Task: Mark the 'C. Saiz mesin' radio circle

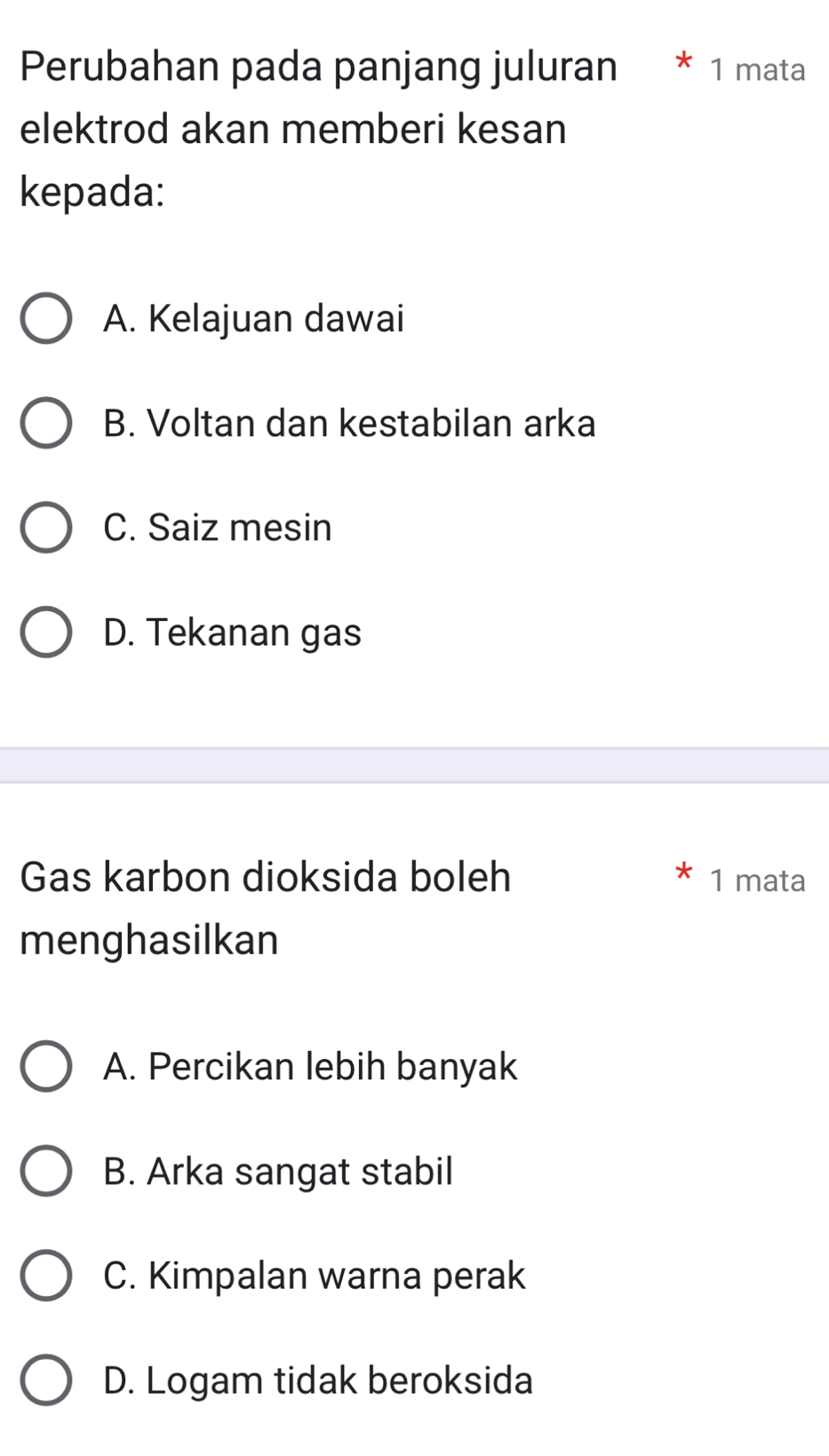Action: pyautogui.click(x=46, y=528)
